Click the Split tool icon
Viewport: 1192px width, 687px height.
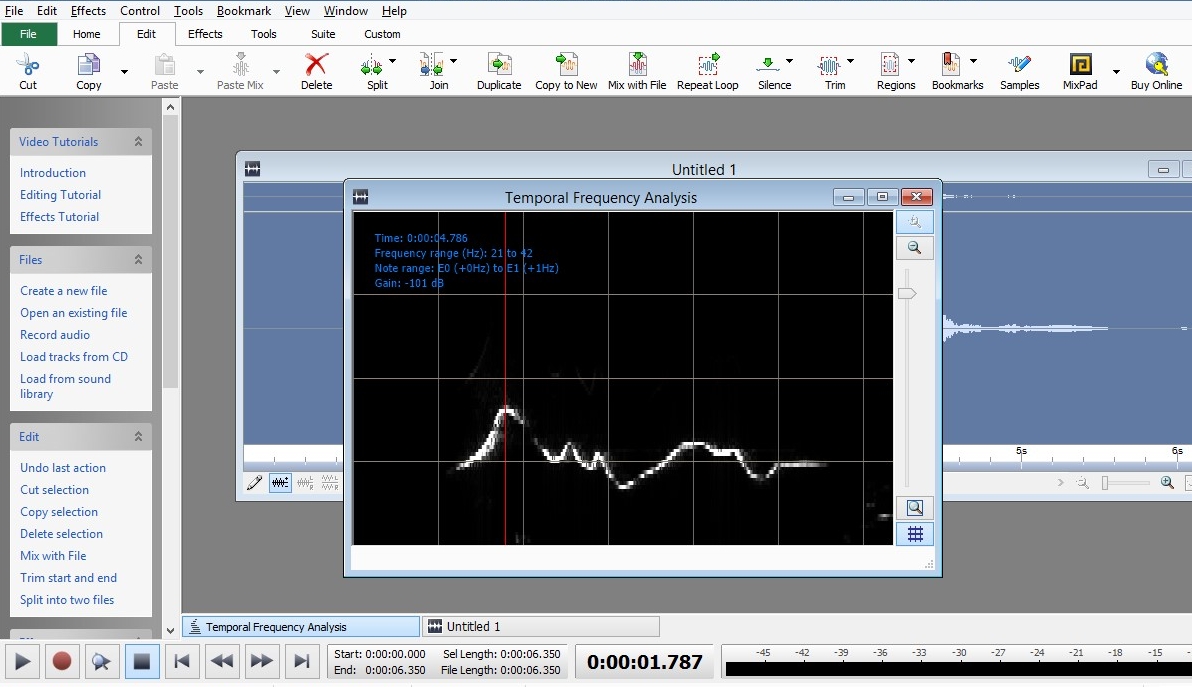pyautogui.click(x=372, y=65)
